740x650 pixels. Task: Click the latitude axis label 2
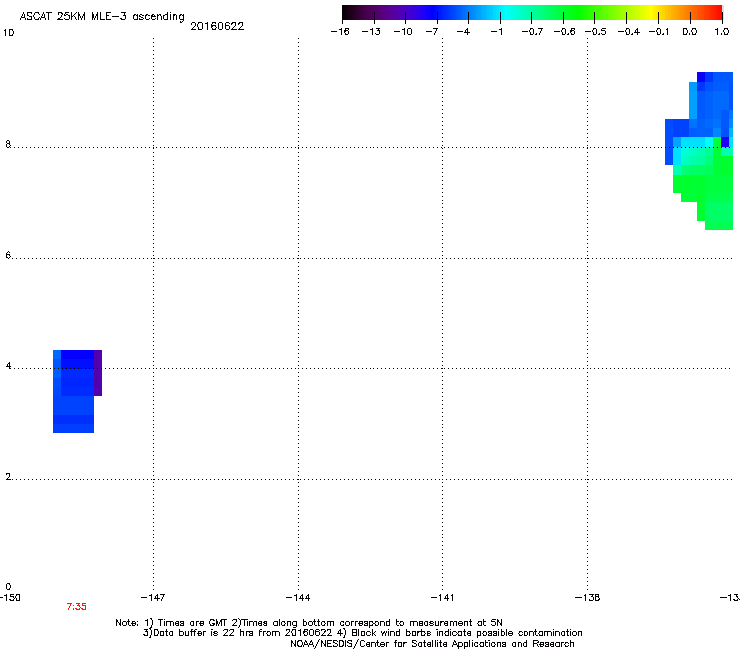tap(8, 477)
